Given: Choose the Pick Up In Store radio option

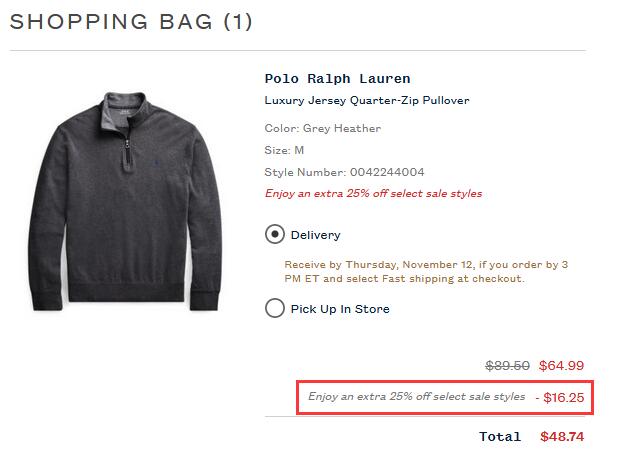Looking at the screenshot, I should [275, 308].
